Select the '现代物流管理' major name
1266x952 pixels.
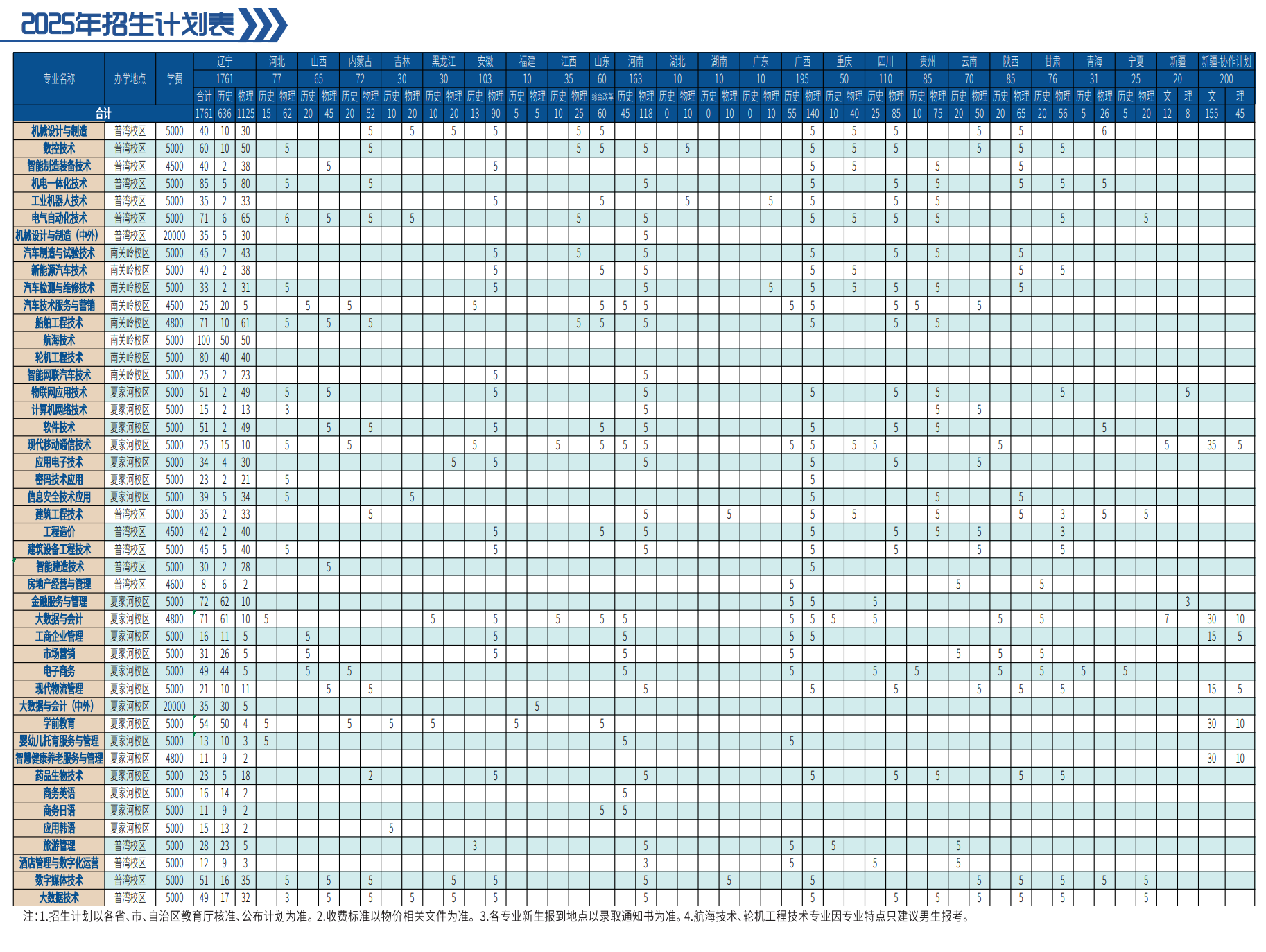pos(59,689)
